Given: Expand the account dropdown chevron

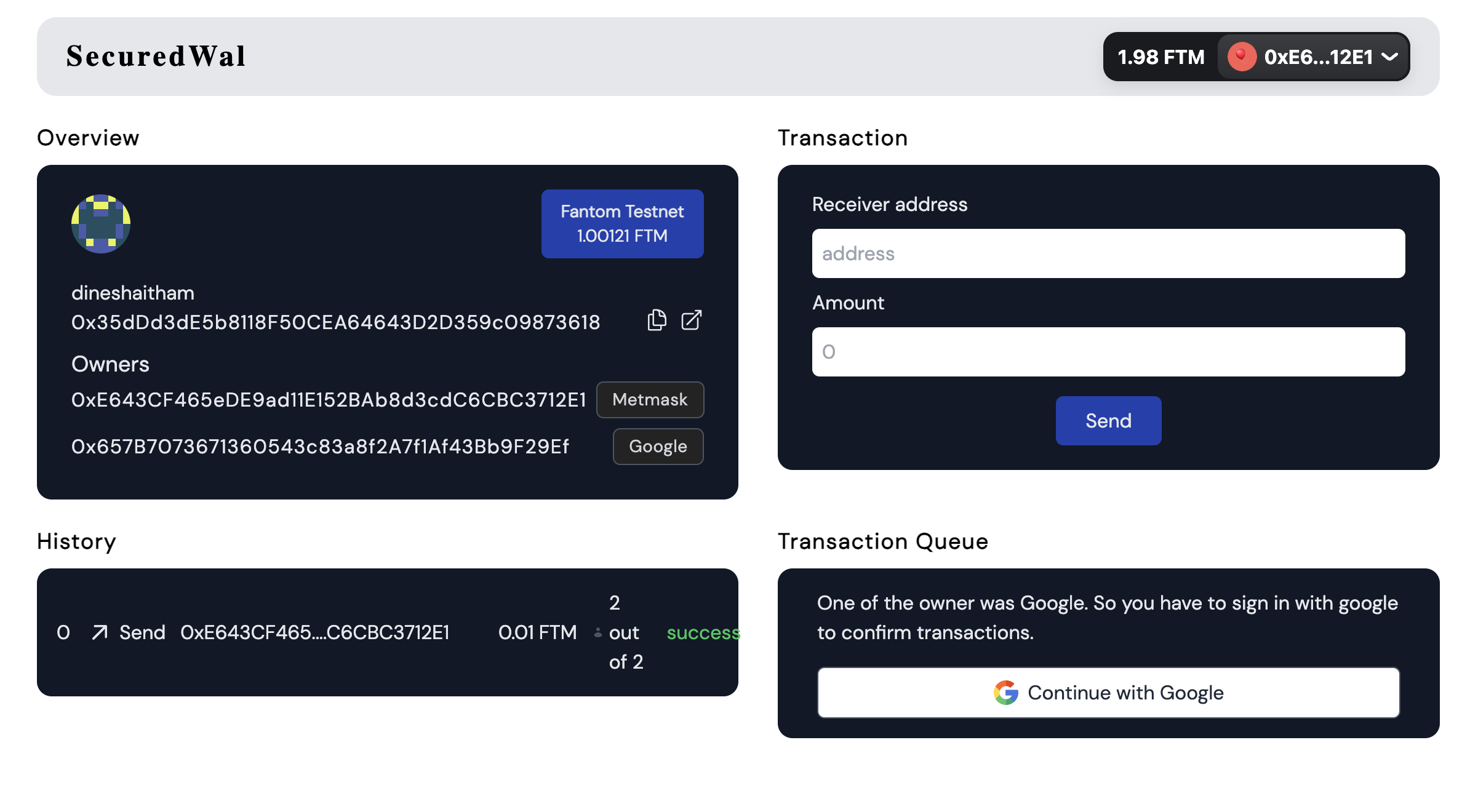Looking at the screenshot, I should (x=1390, y=57).
